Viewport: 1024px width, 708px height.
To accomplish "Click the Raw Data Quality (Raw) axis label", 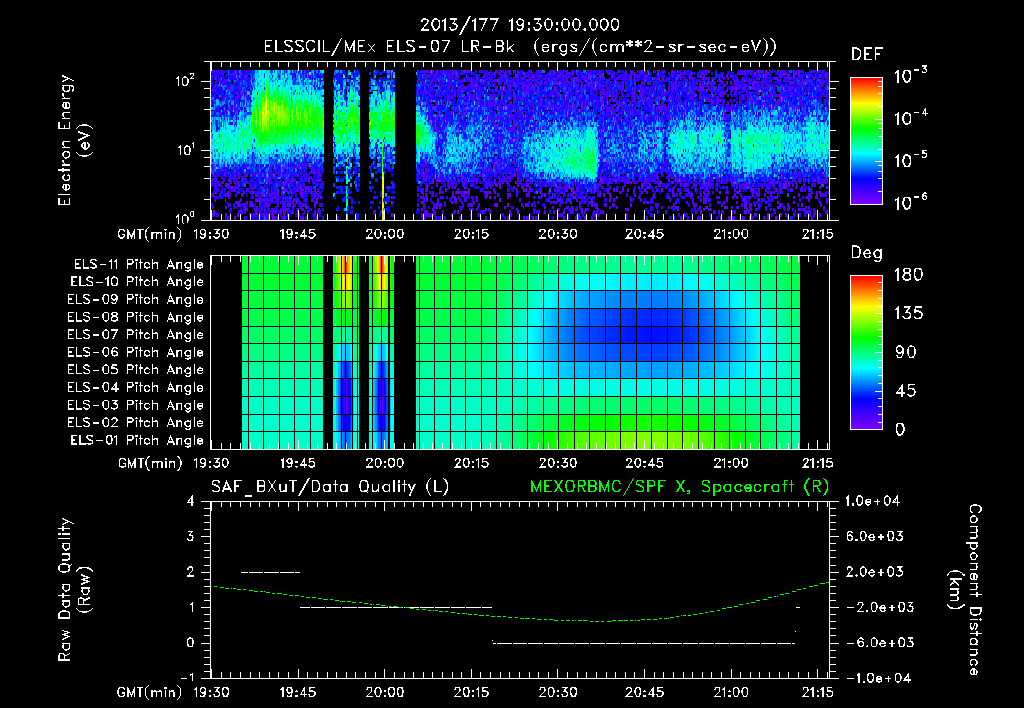I will (x=74, y=590).
